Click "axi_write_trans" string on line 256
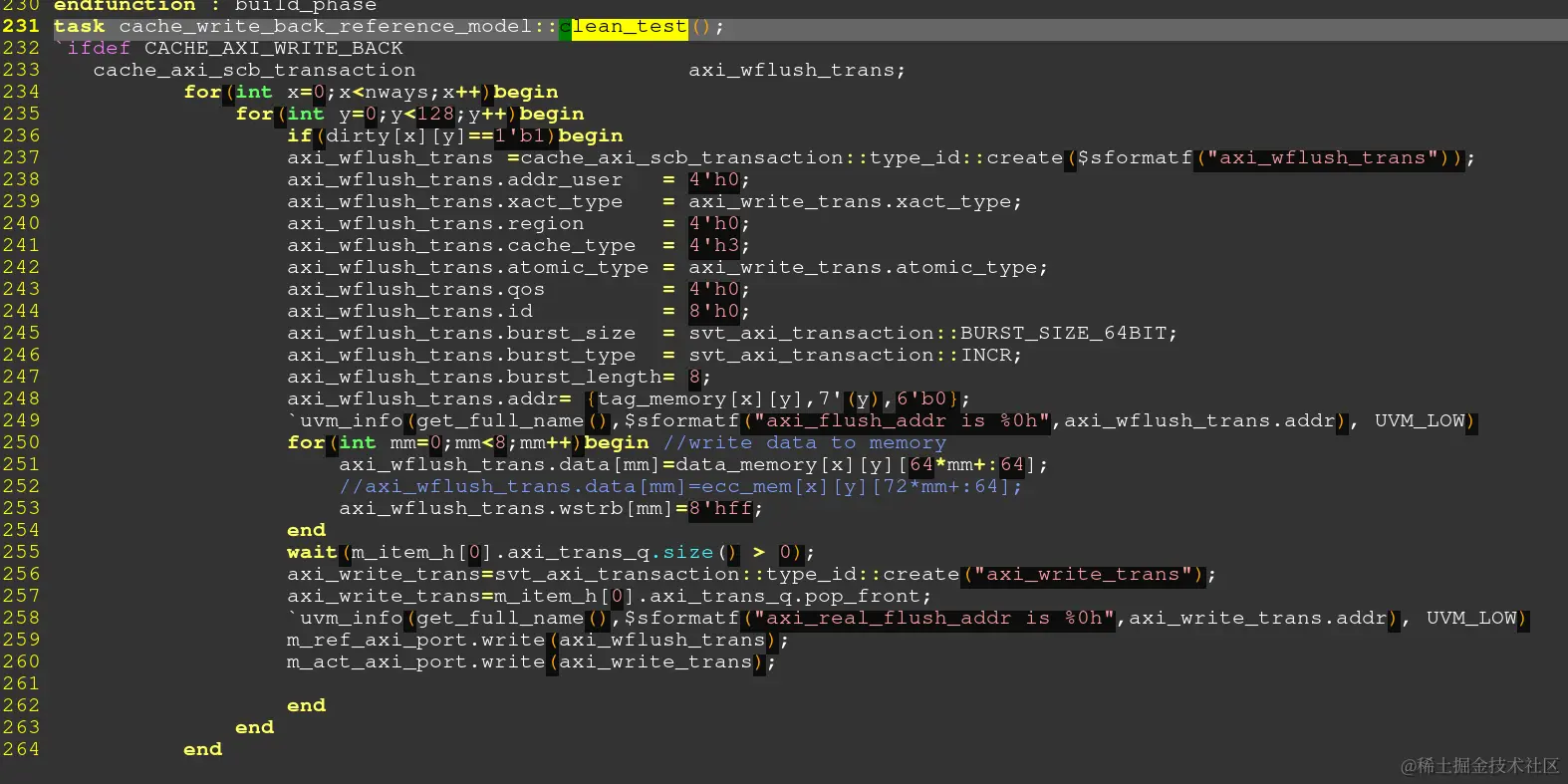This screenshot has height=784, width=1568. click(1083, 574)
